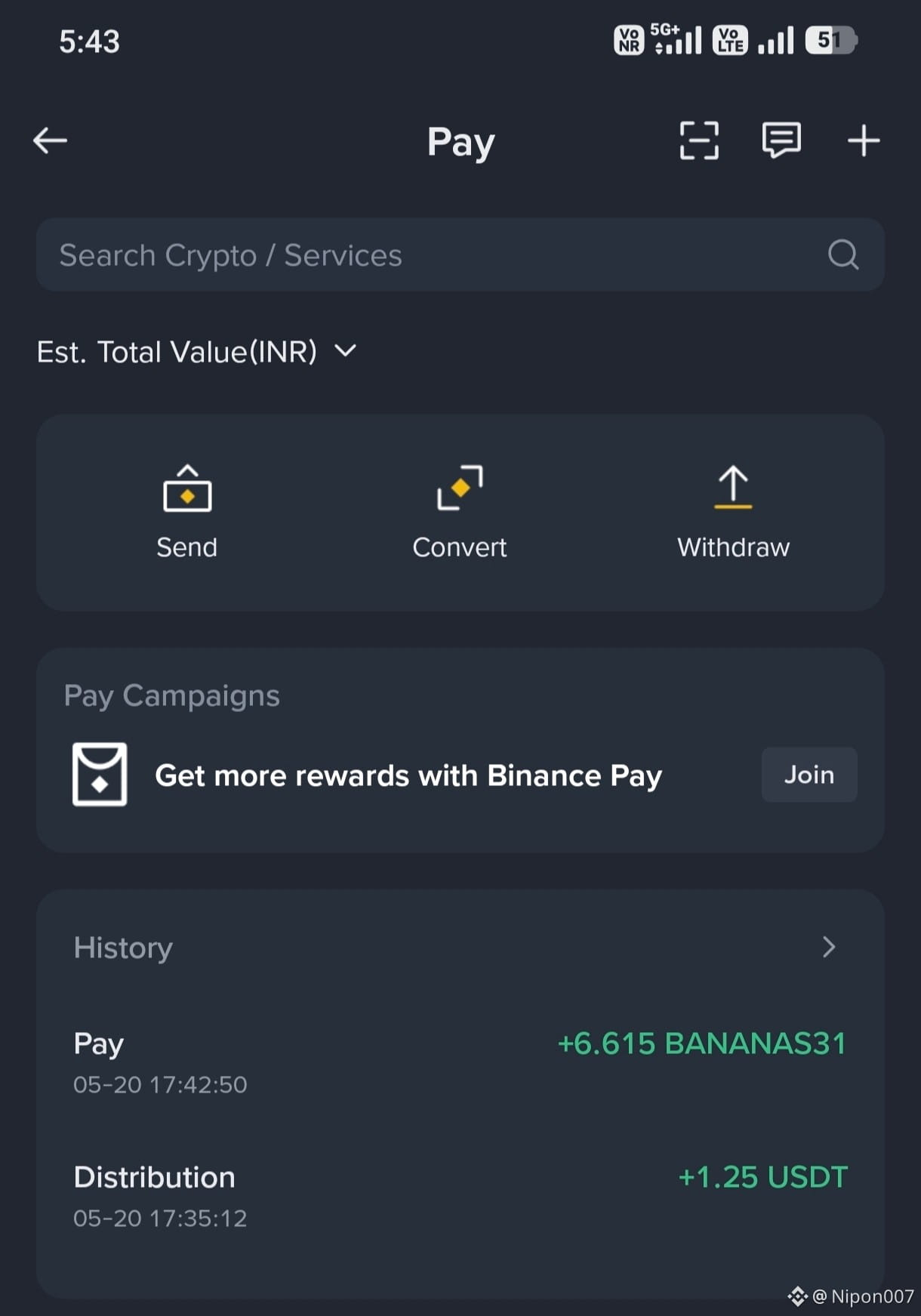Go back using the left arrow
The image size is (921, 1316).
click(x=51, y=140)
